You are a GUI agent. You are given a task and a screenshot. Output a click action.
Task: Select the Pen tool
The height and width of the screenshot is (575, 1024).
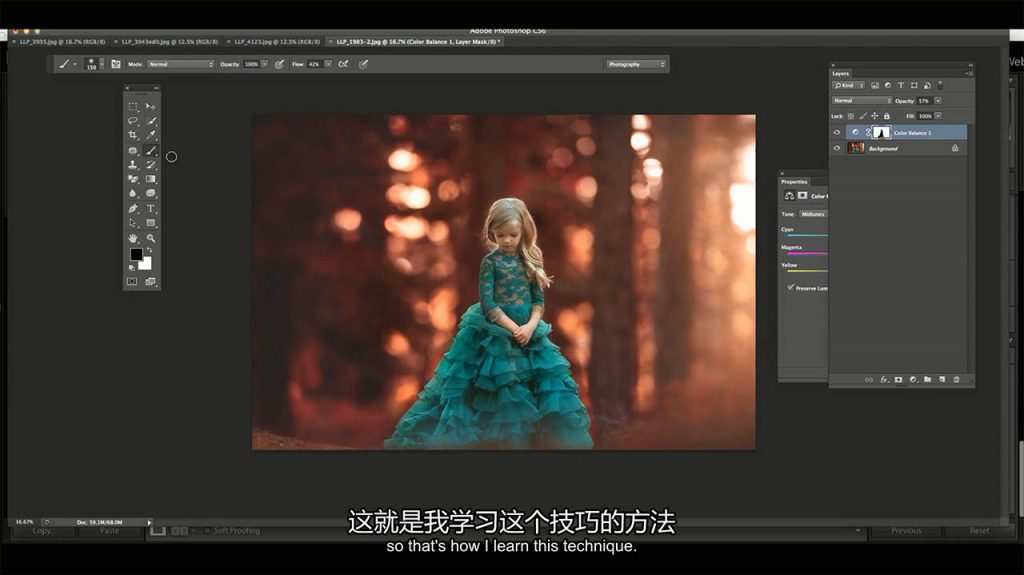(x=133, y=208)
